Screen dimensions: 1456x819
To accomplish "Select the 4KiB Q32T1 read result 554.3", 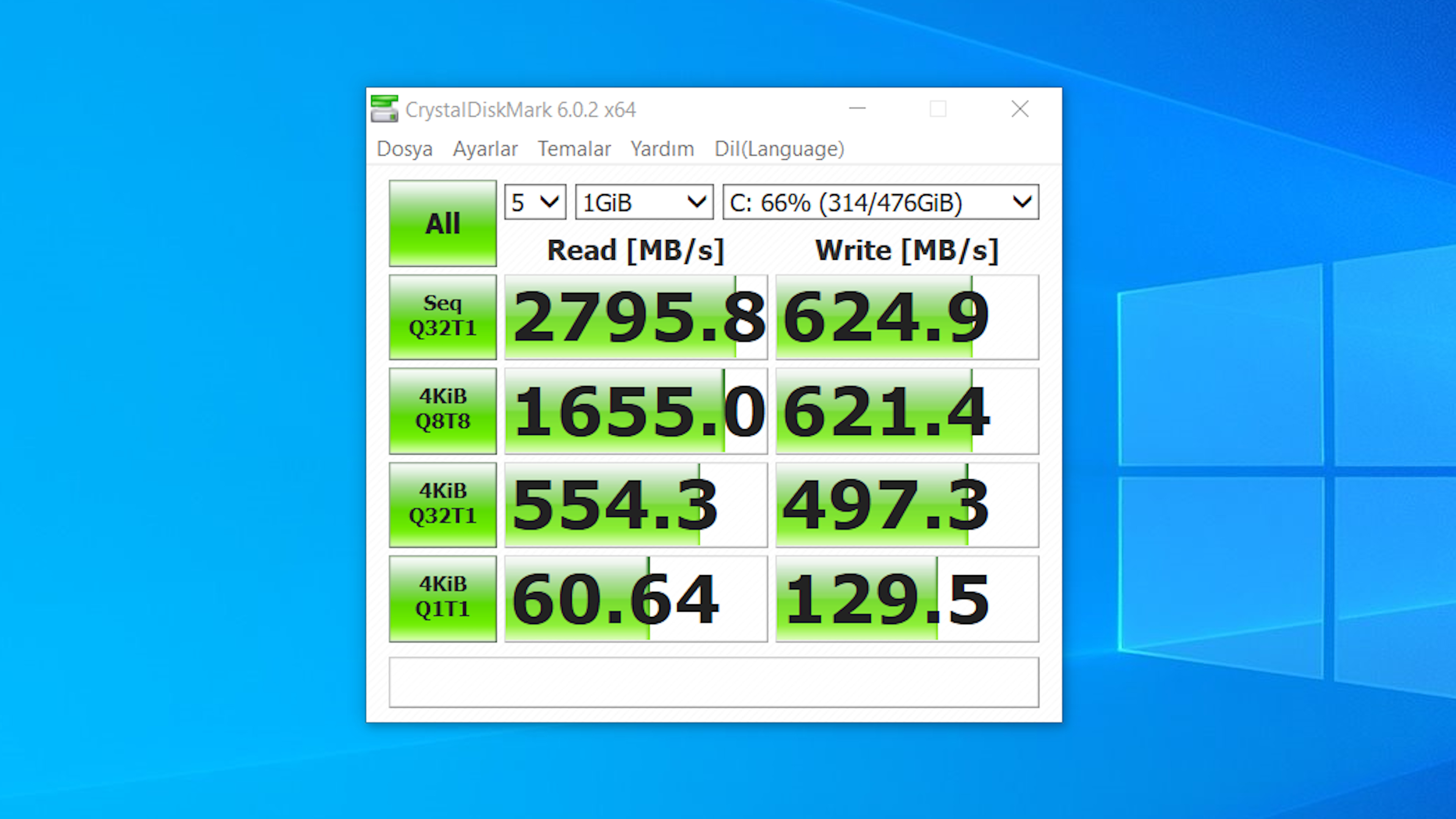I will tap(636, 505).
